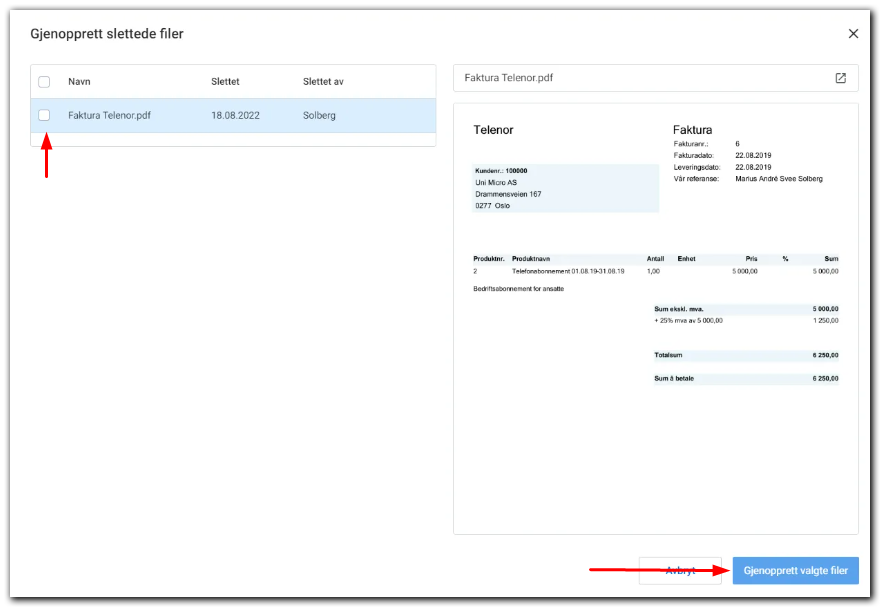
Task: Check the box for Faktura Telenor.pdf
Action: pos(44,116)
